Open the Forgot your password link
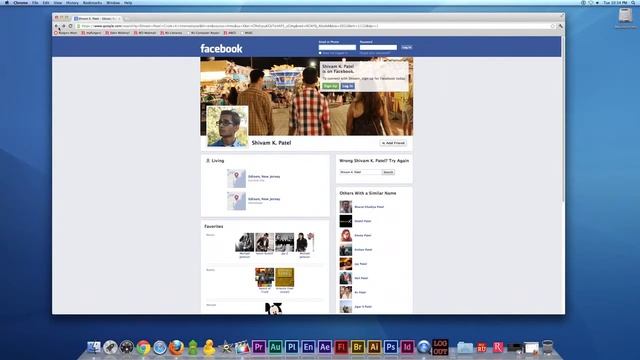Screen dimensions: 640x360 click(x=375, y=53)
